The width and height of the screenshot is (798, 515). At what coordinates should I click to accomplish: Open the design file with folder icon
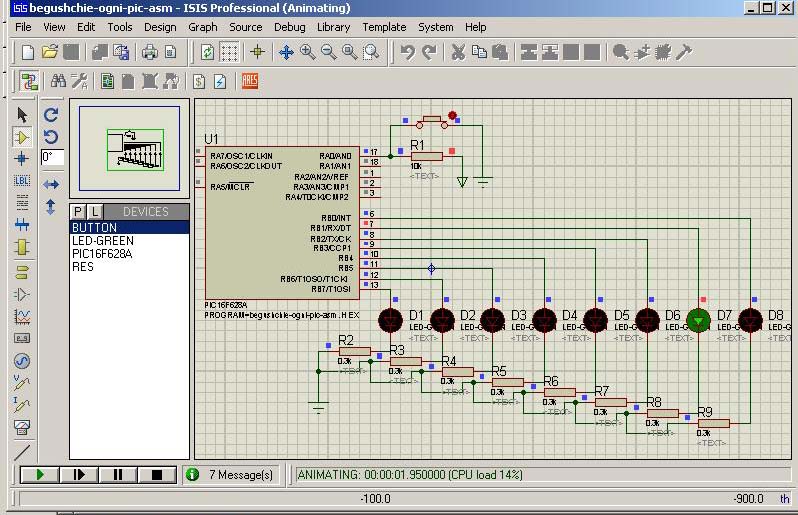tap(48, 52)
